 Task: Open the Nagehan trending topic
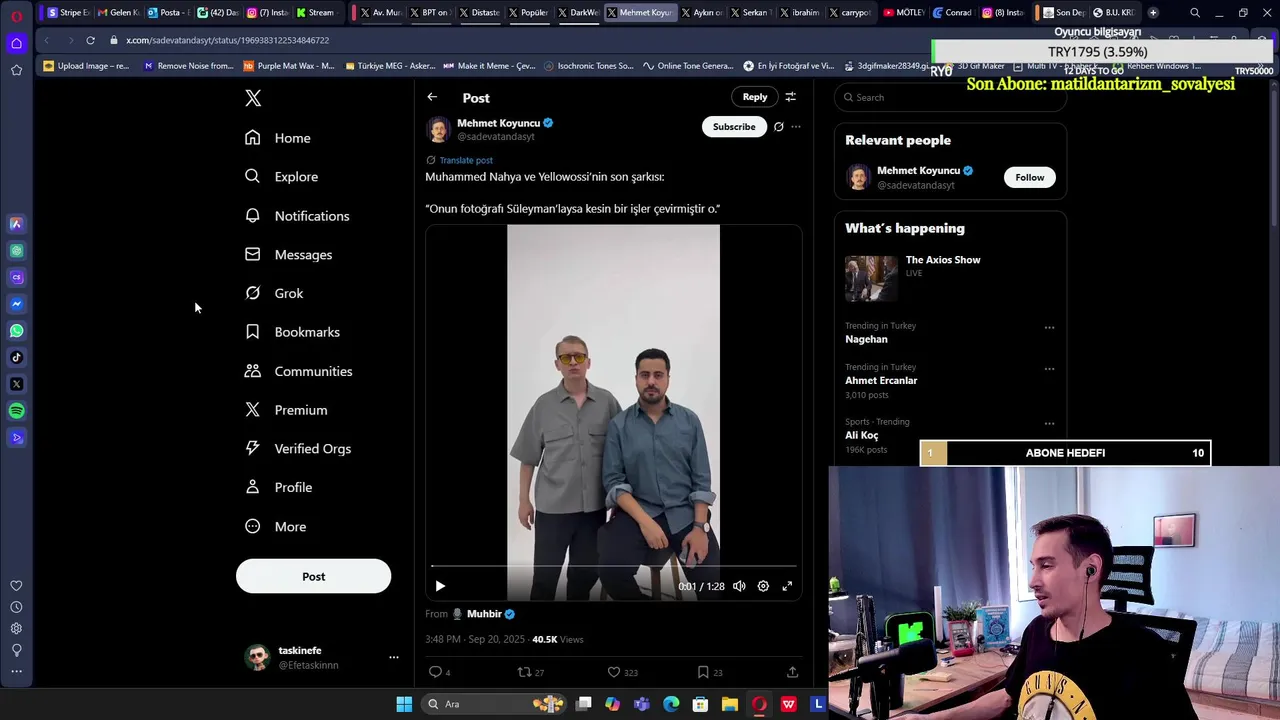click(866, 339)
